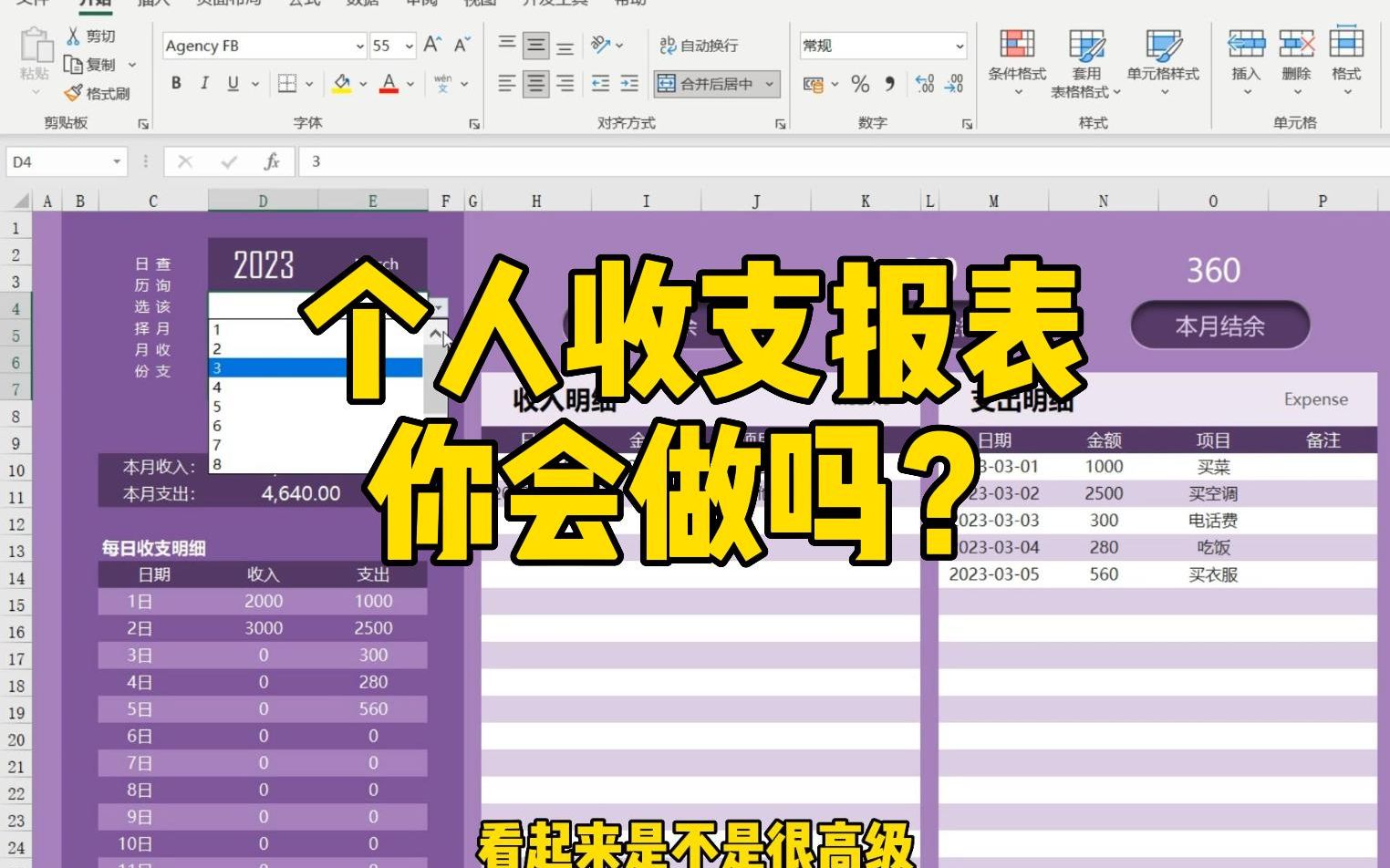Viewport: 1390px width, 868px height.
Task: Open the borders dropdown arrow
Action: [x=309, y=84]
